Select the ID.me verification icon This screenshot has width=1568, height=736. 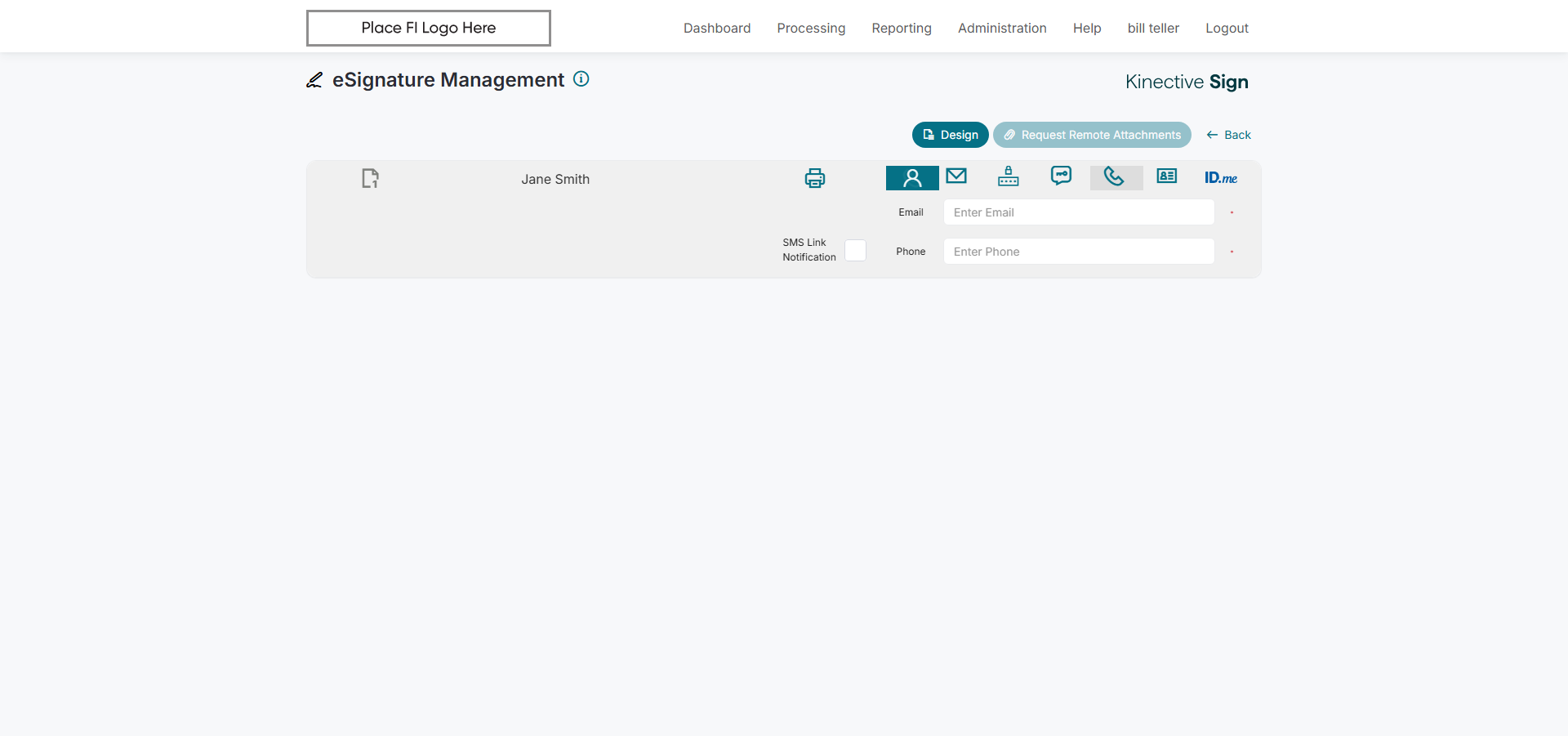[1221, 177]
